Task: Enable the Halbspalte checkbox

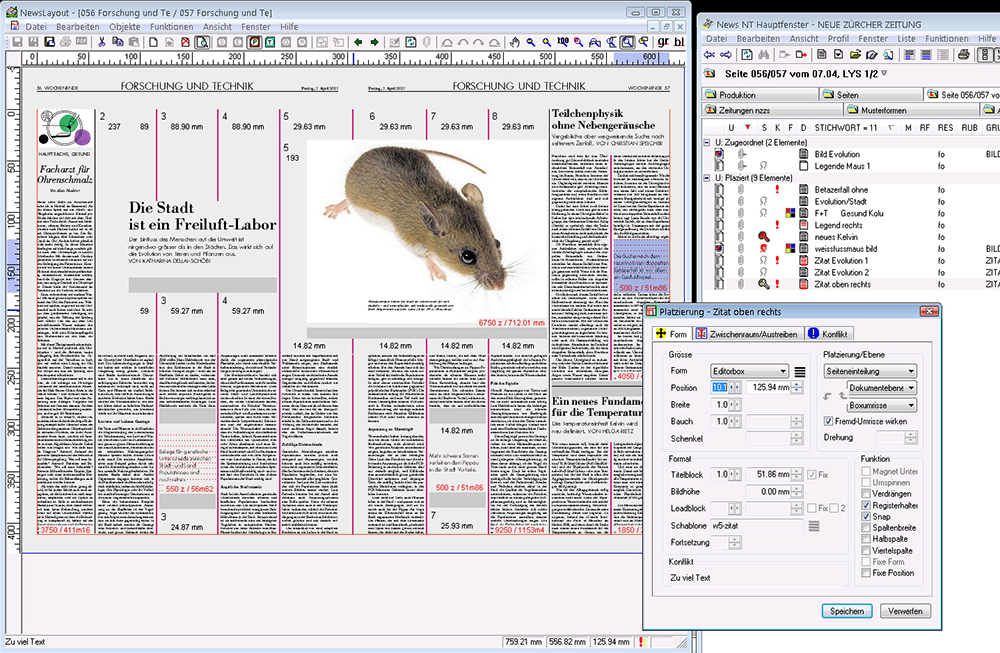Action: coord(866,539)
